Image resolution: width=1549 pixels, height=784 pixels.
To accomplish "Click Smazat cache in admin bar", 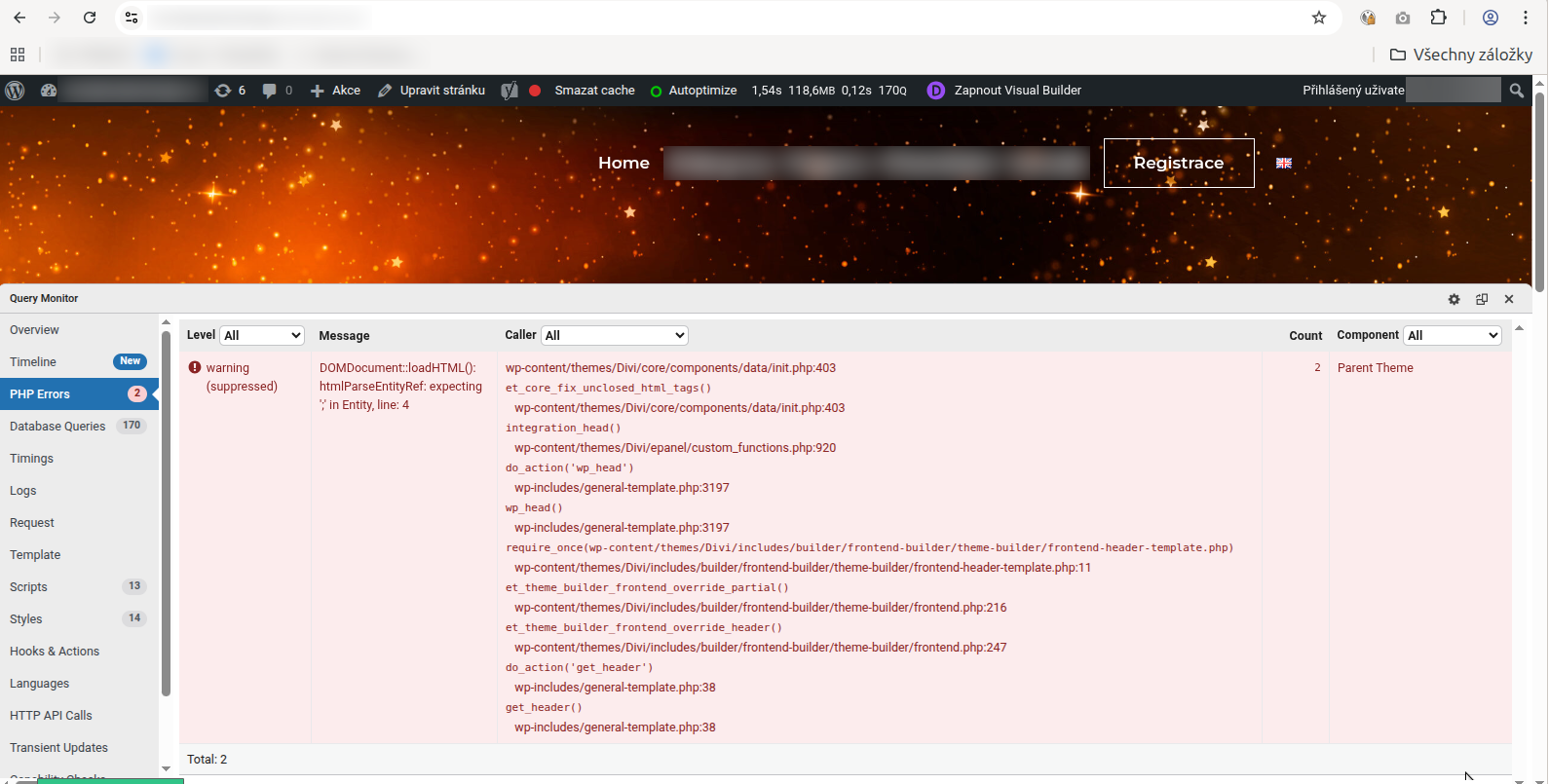I will (x=594, y=91).
